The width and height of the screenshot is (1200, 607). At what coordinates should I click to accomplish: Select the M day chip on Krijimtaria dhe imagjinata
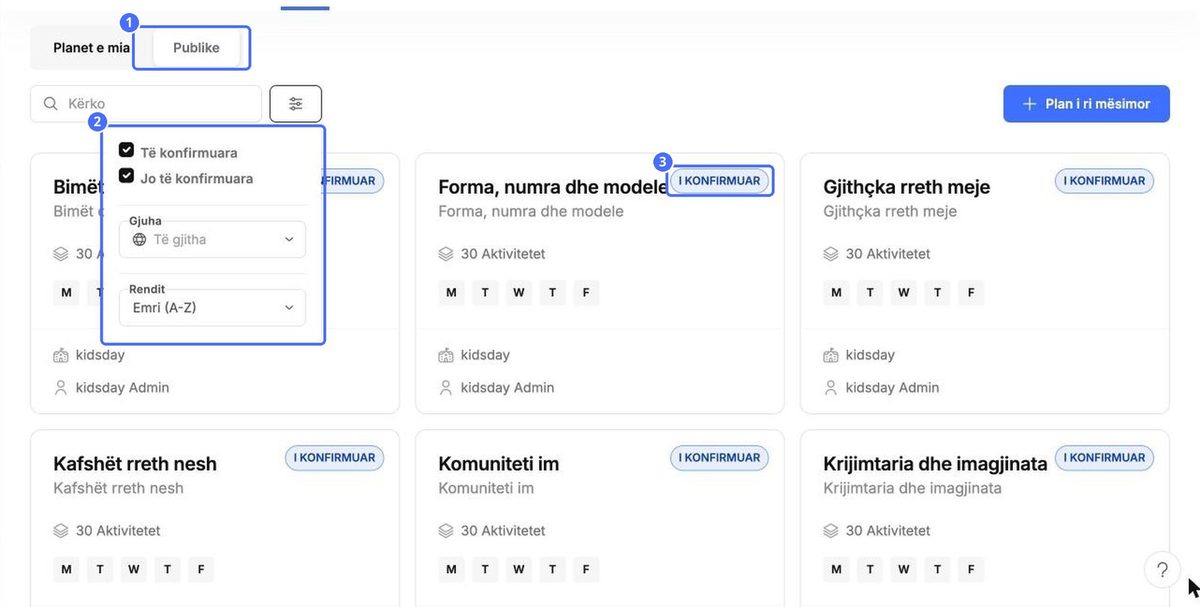tap(837, 570)
